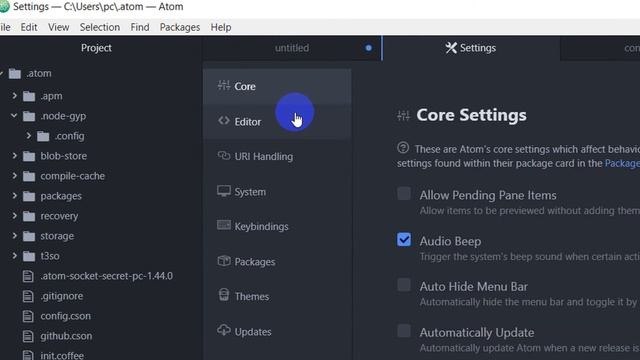Click the Editor code-brackets icon

[224, 120]
